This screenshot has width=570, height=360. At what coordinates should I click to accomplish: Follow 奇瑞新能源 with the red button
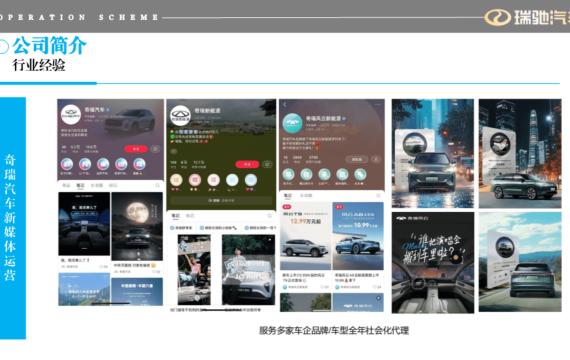point(247,164)
